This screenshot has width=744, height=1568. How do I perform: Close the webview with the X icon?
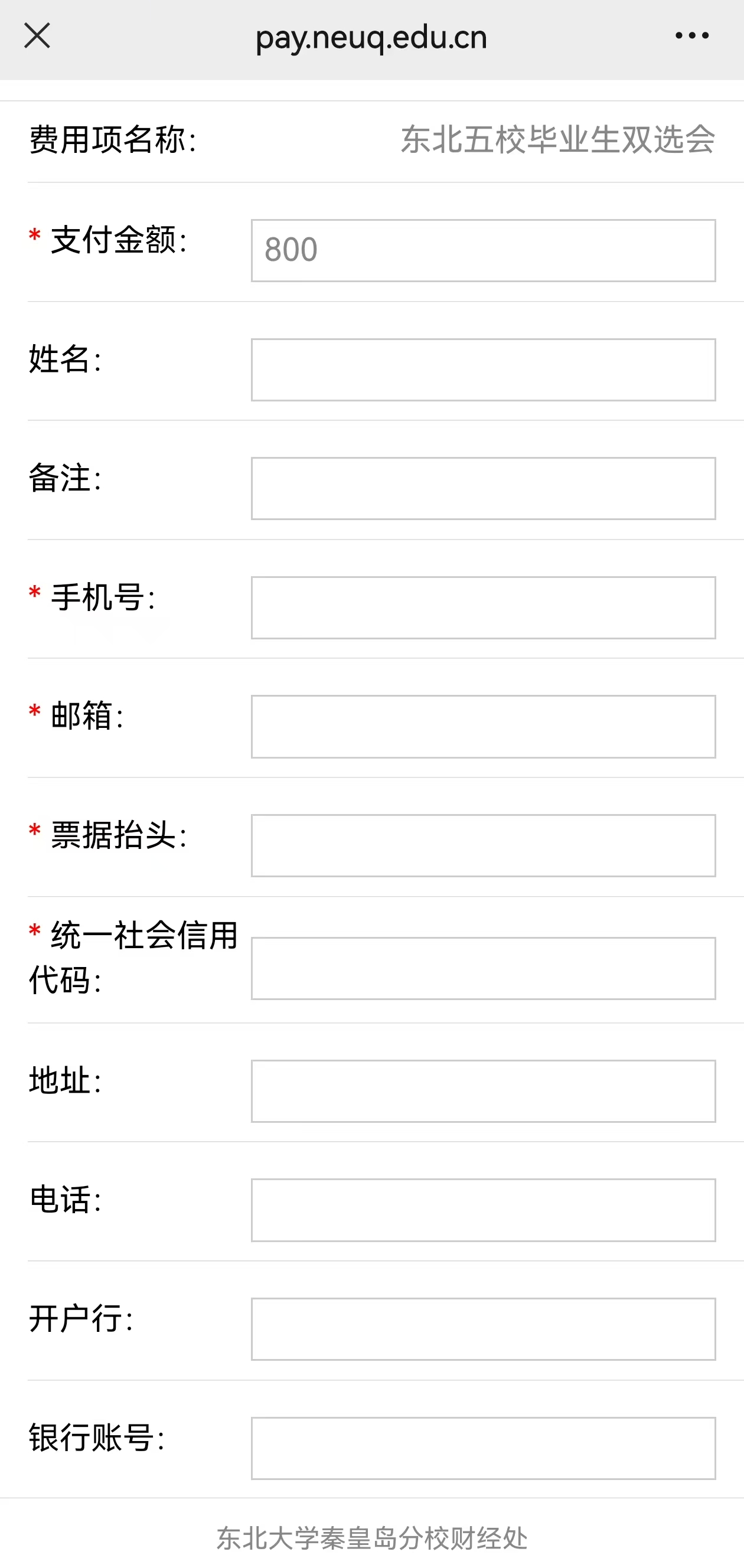pos(37,36)
